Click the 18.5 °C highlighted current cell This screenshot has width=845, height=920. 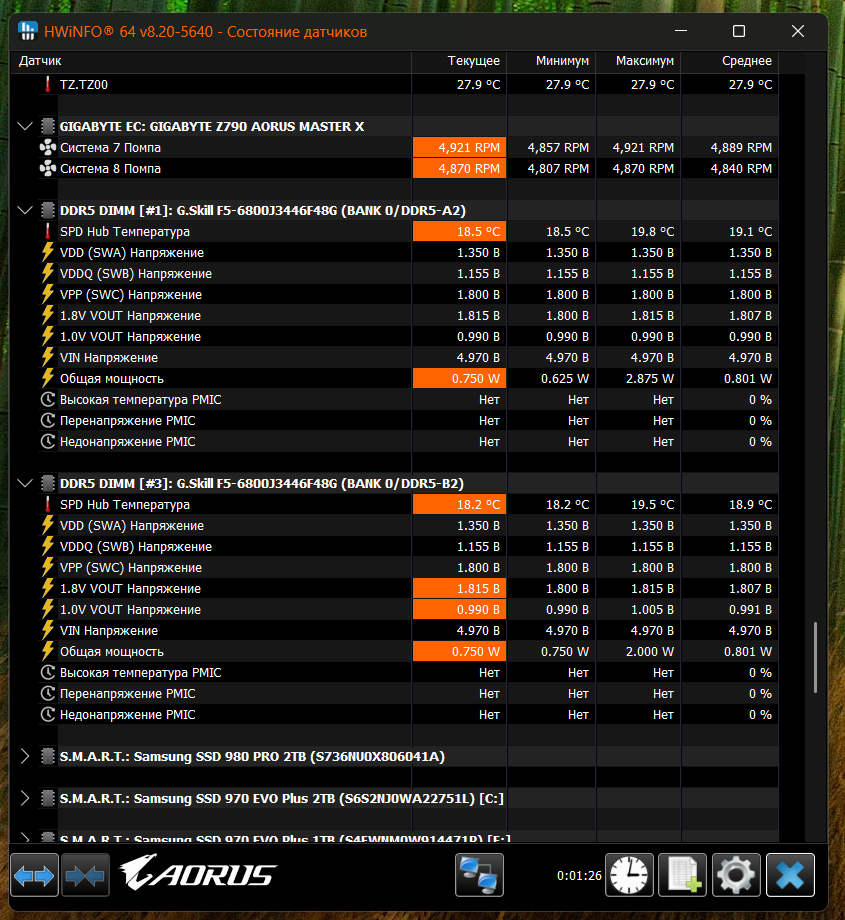coord(459,231)
